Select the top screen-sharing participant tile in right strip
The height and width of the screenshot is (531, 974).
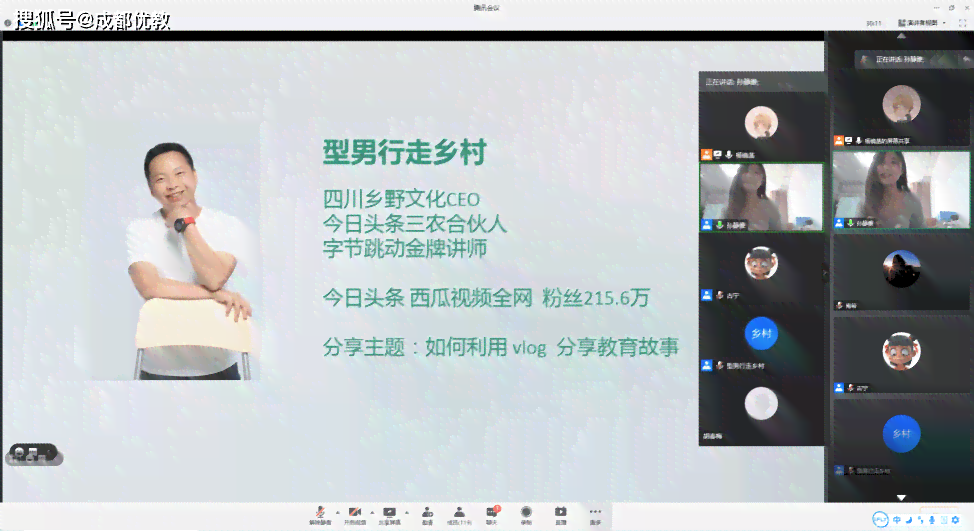coord(901,110)
